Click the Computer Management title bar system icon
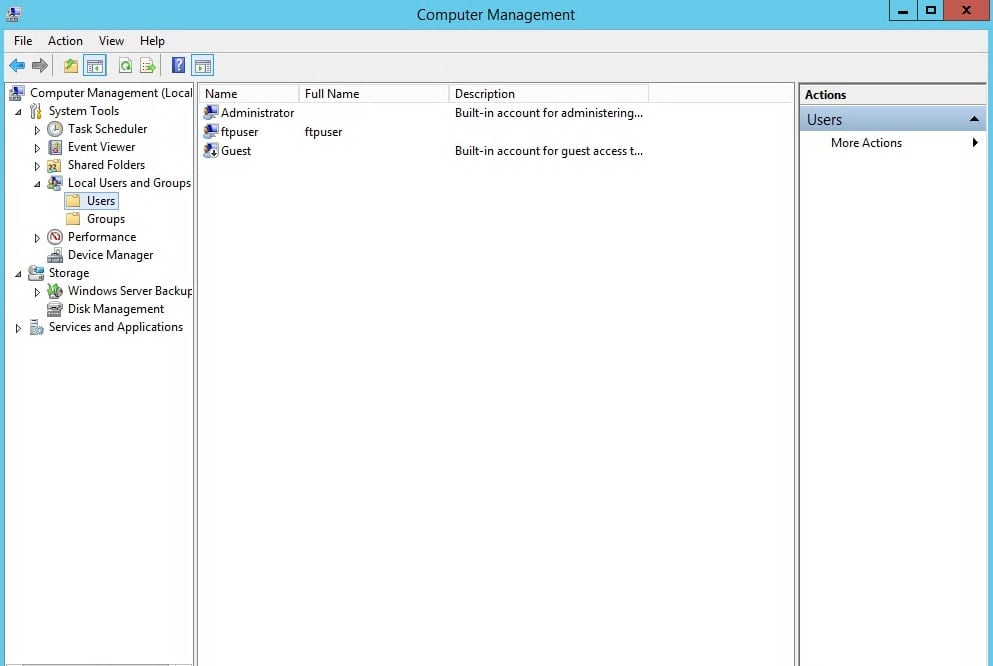 13,13
